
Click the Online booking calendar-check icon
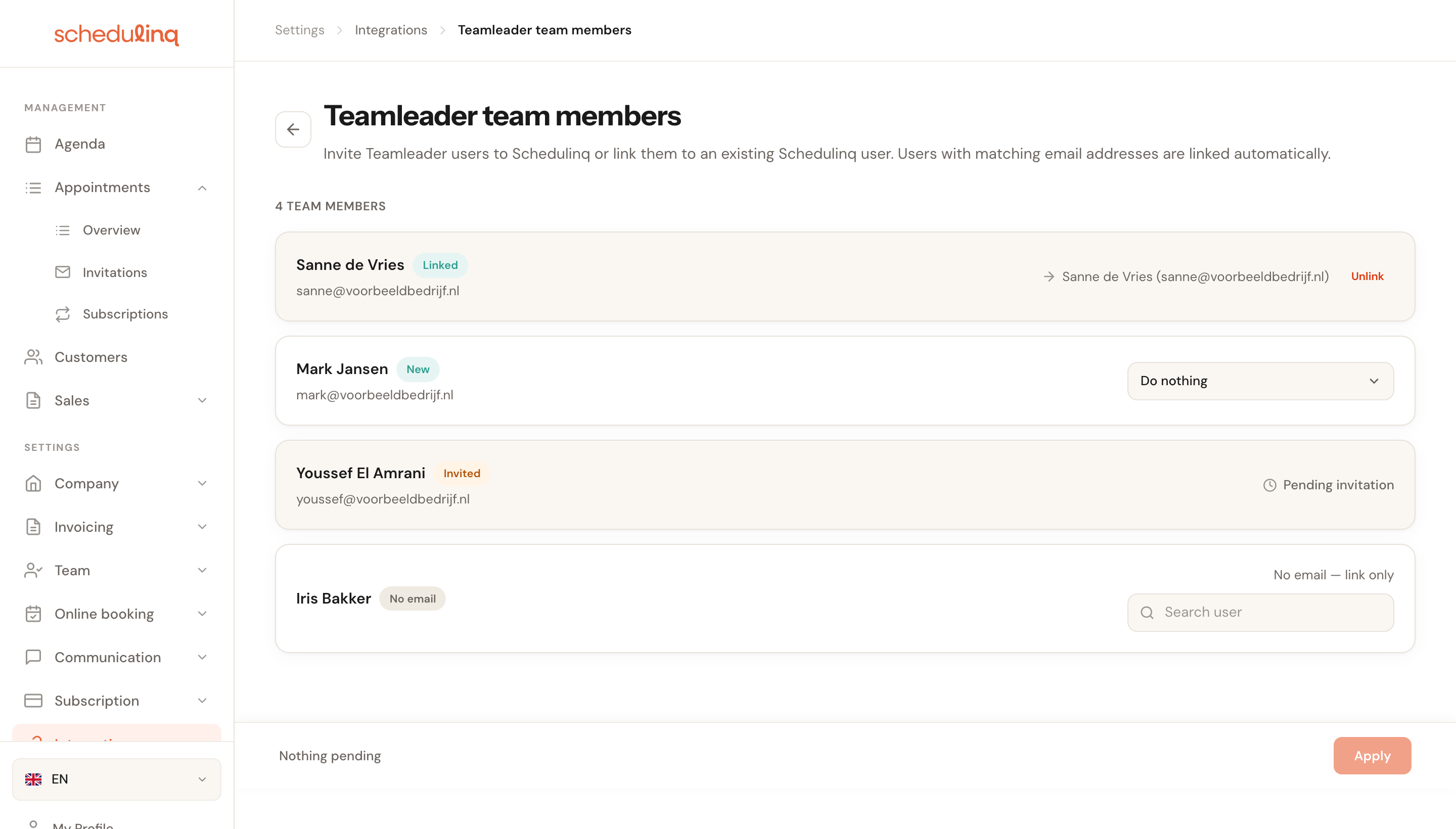pos(33,614)
